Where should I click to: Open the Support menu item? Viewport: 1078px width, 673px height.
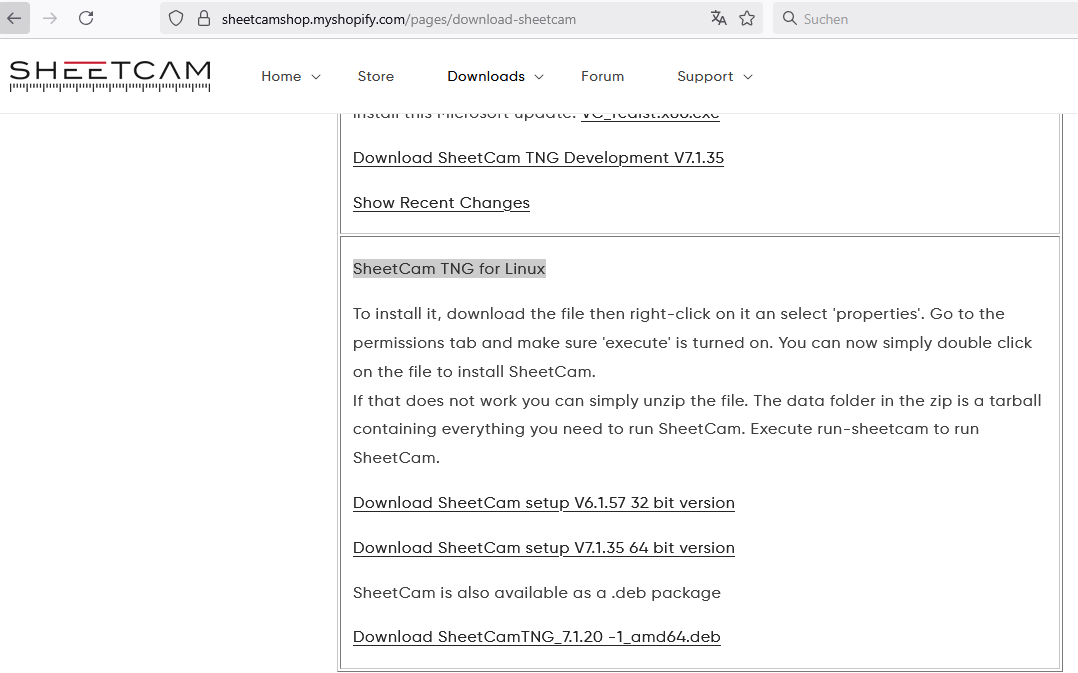[x=705, y=76]
